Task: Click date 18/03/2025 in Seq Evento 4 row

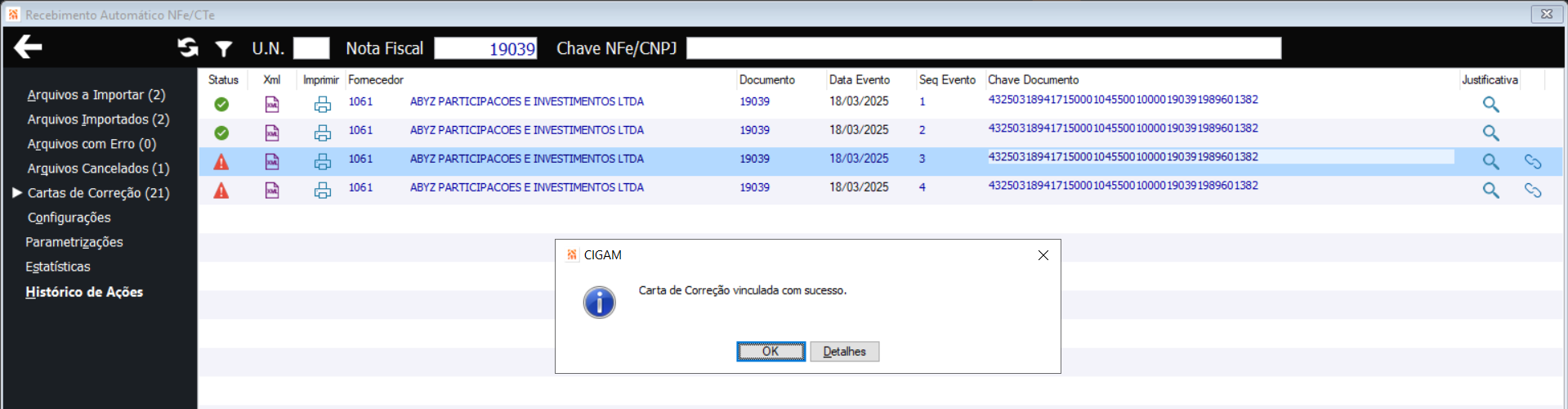Action: (859, 187)
